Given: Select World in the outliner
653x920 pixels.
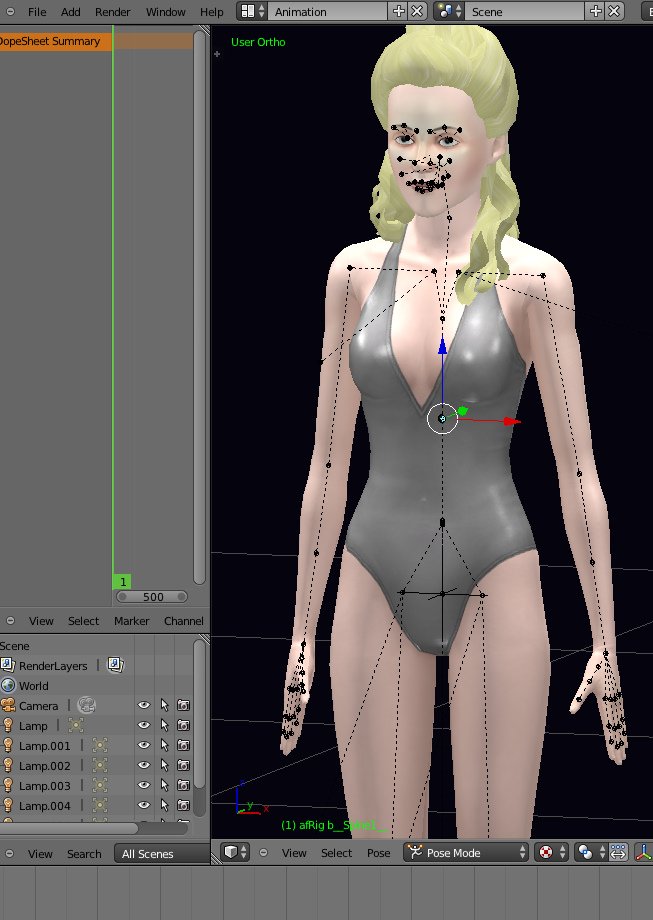Looking at the screenshot, I should click(x=33, y=686).
